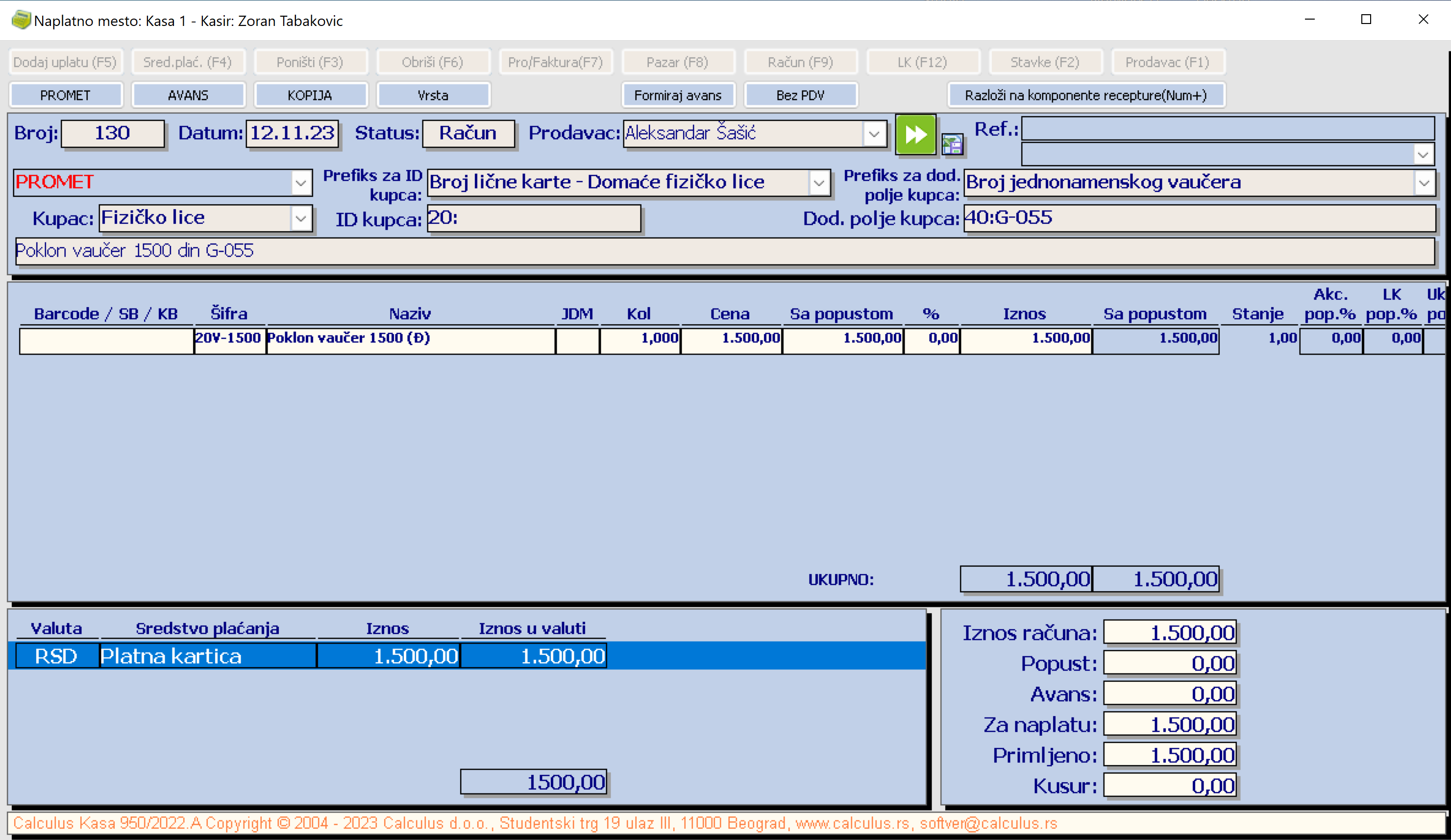The image size is (1451, 840).
Task: Click the Poklon vaučer 1500 din note field
Action: pyautogui.click(x=725, y=251)
